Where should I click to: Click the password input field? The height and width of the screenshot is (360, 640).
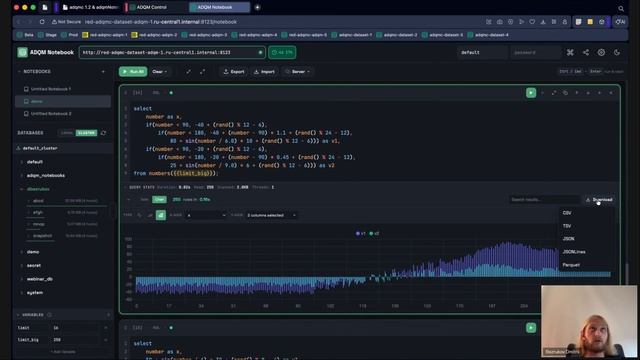[535, 52]
